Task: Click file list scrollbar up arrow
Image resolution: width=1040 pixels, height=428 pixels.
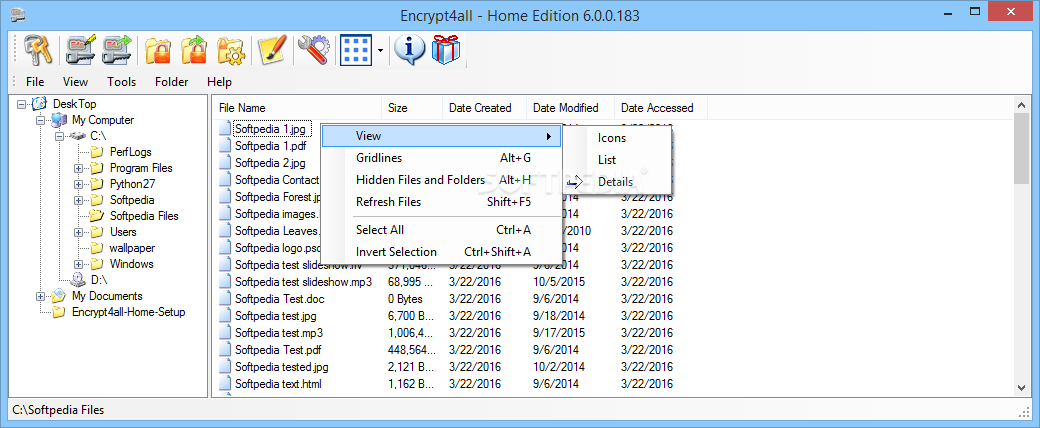Action: click(x=1021, y=105)
